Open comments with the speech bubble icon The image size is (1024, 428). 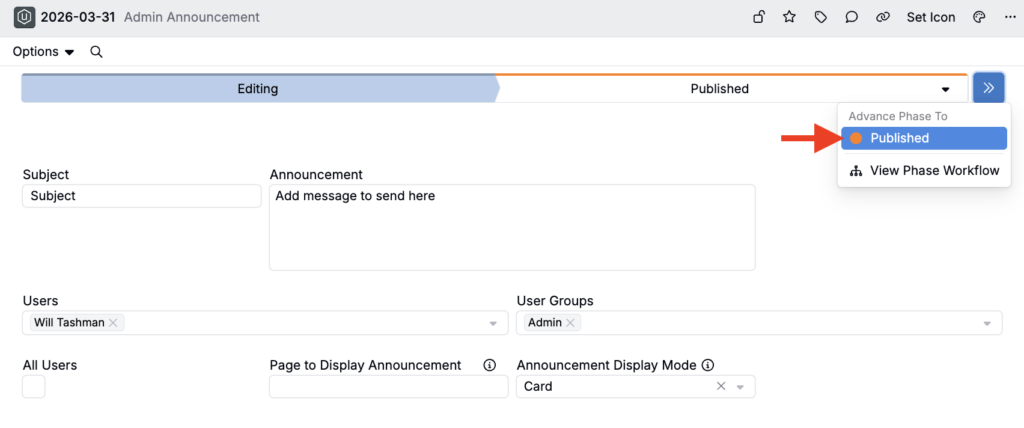click(x=852, y=18)
